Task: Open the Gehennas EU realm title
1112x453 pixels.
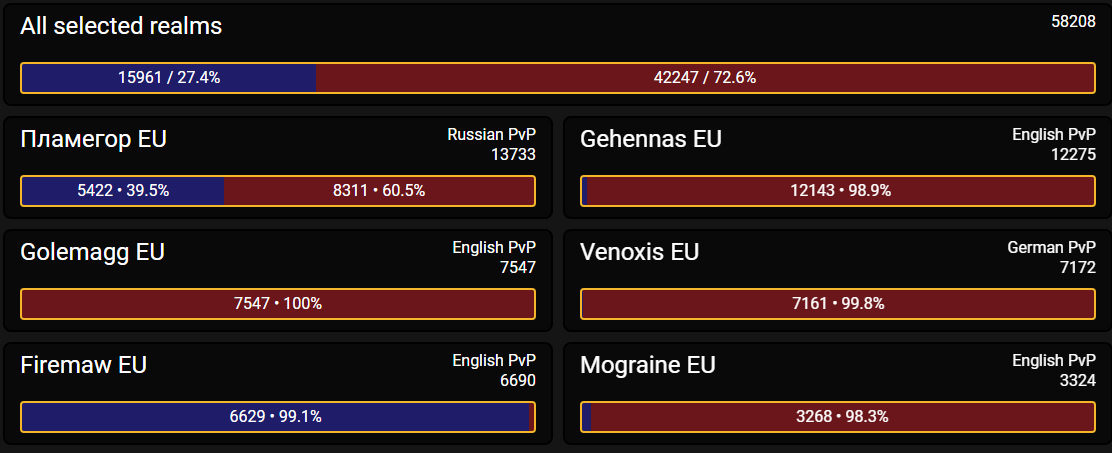Action: pyautogui.click(x=650, y=139)
